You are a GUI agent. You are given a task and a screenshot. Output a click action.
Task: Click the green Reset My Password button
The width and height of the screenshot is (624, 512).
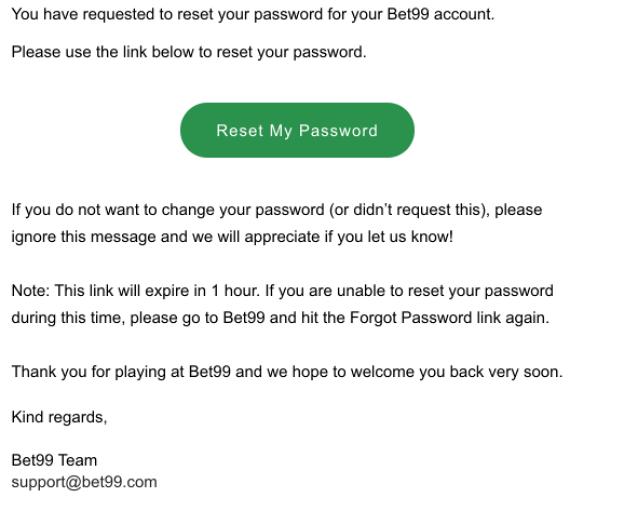[x=297, y=130]
